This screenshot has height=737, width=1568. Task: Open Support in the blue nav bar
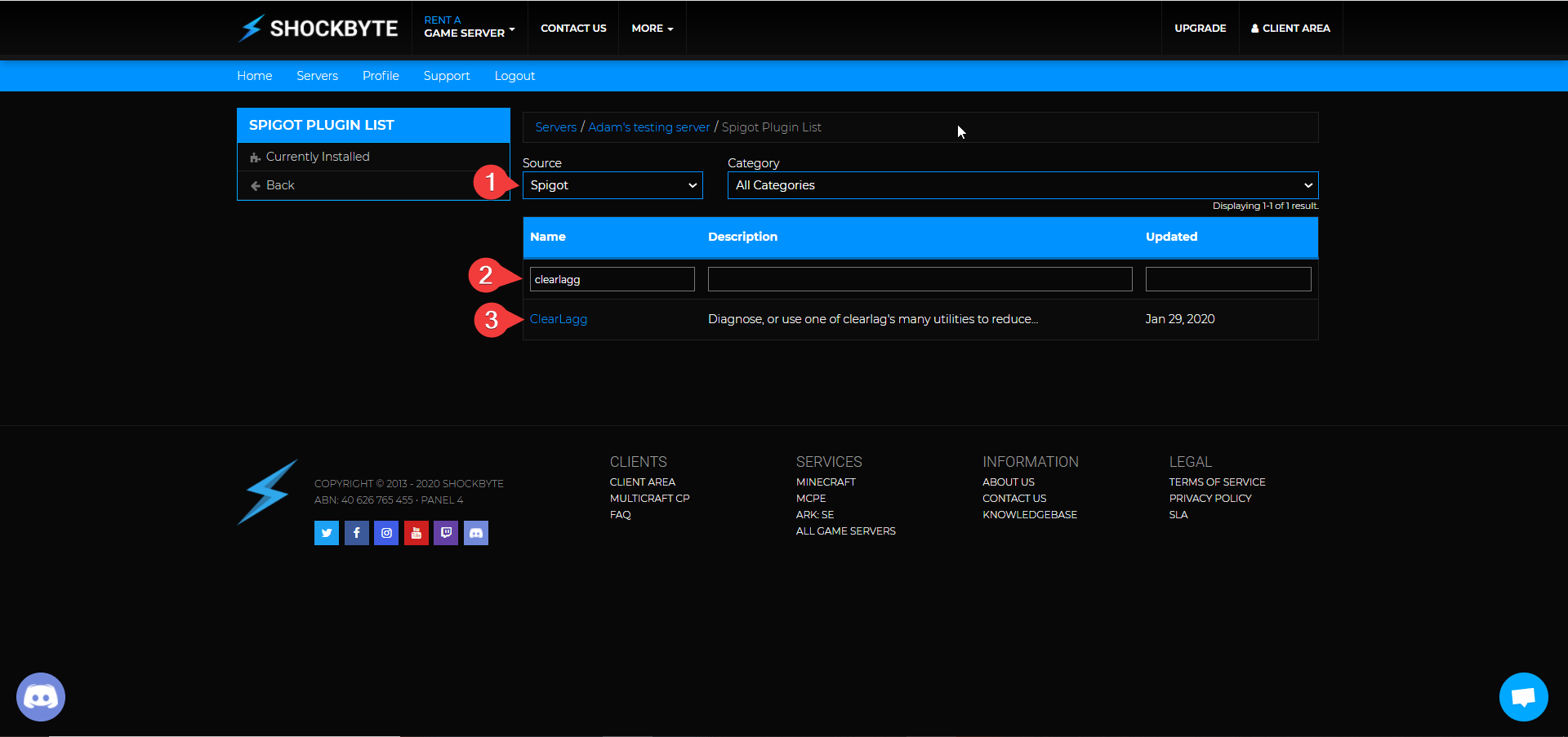(x=447, y=76)
